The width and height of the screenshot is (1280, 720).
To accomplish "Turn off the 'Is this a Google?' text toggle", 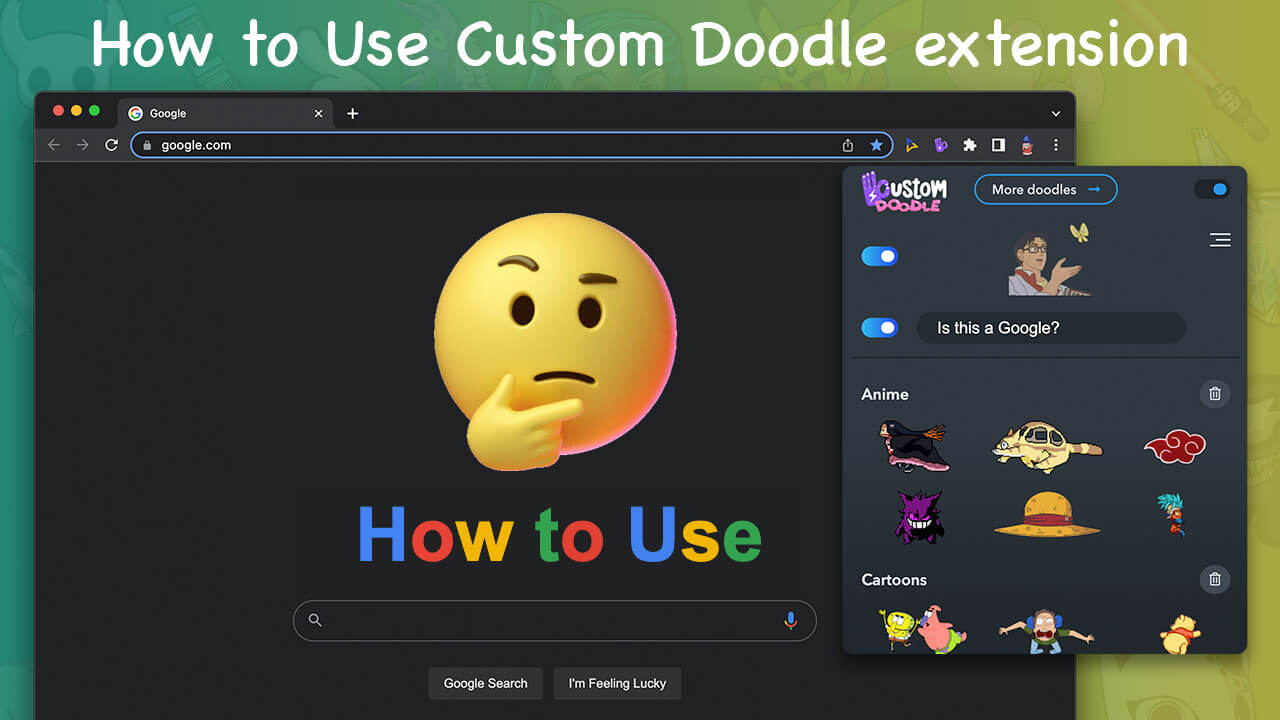I will (x=879, y=328).
